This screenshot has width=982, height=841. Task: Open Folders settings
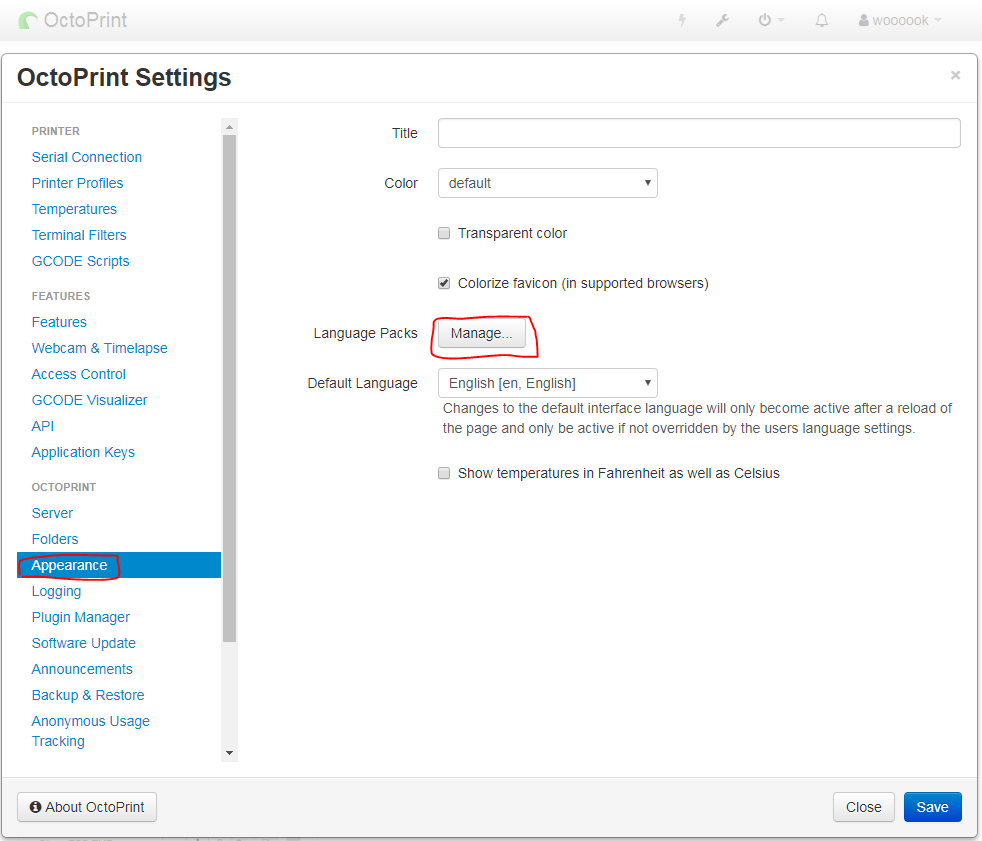click(55, 539)
